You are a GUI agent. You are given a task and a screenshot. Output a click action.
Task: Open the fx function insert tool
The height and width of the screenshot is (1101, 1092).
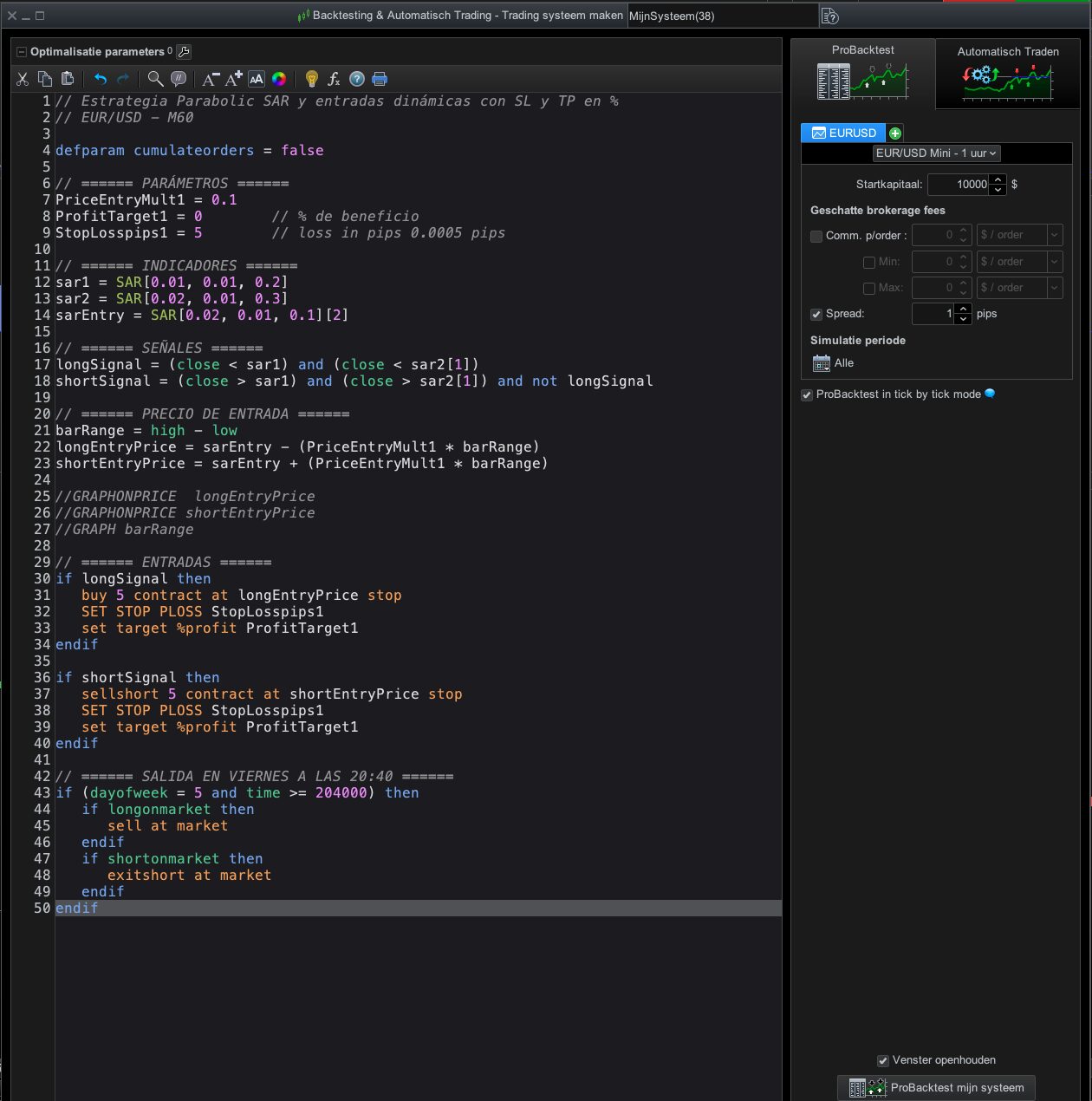point(334,79)
